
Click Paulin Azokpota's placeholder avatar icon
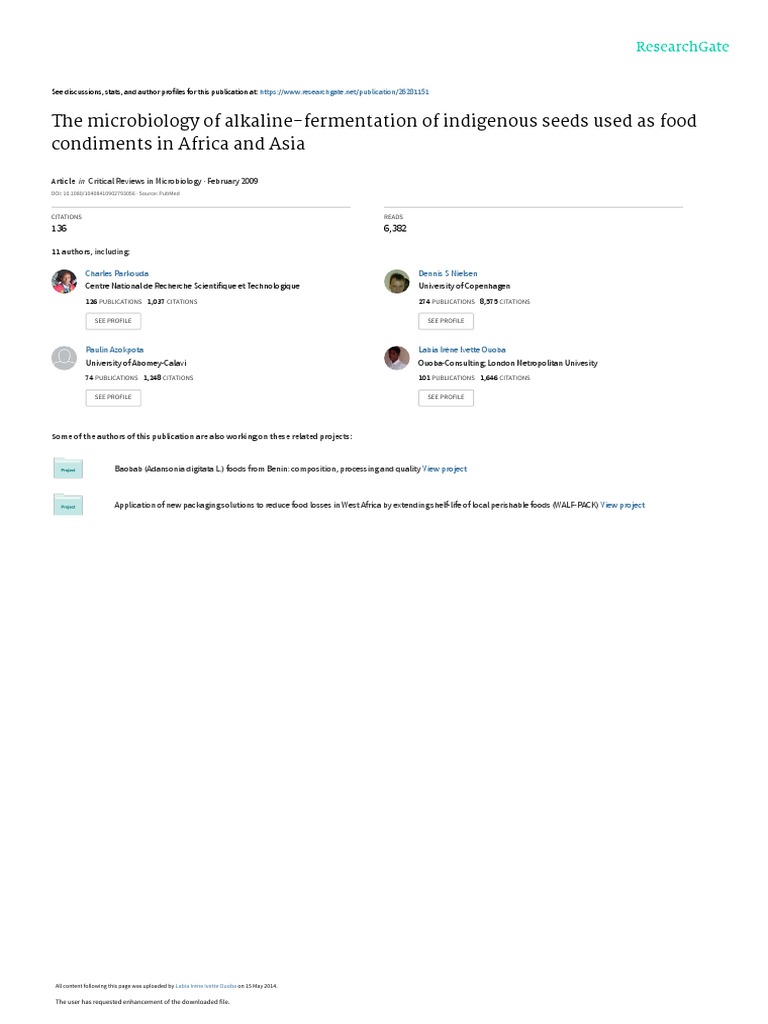click(64, 358)
